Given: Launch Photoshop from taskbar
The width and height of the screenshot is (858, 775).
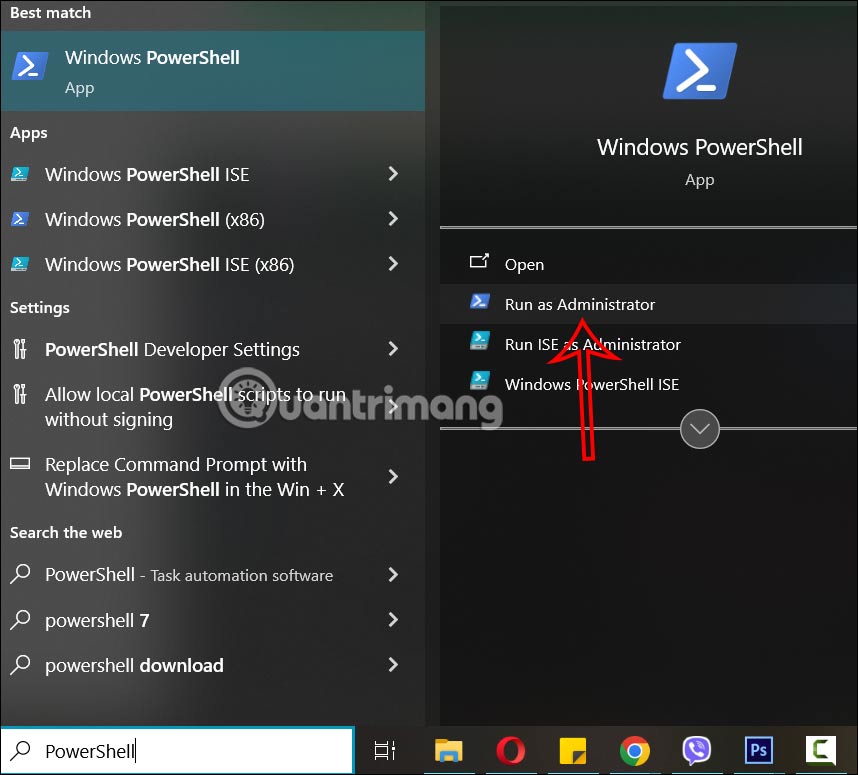Looking at the screenshot, I should tap(759, 750).
